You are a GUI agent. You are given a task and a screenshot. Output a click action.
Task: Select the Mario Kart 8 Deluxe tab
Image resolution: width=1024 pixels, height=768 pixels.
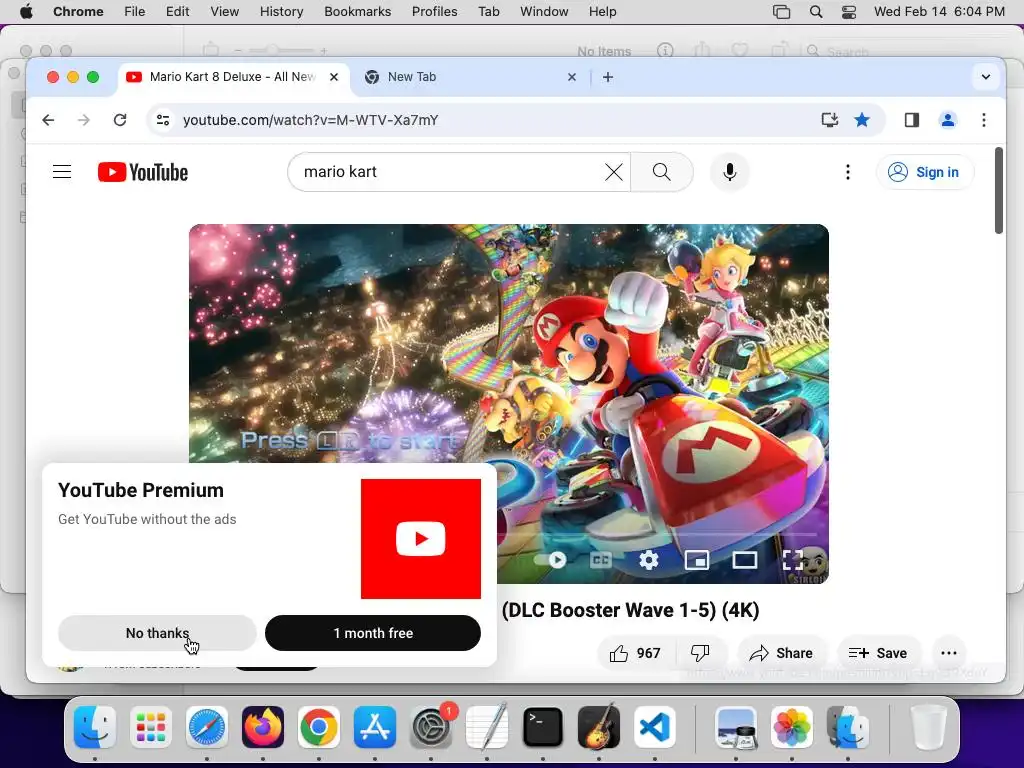(232, 77)
